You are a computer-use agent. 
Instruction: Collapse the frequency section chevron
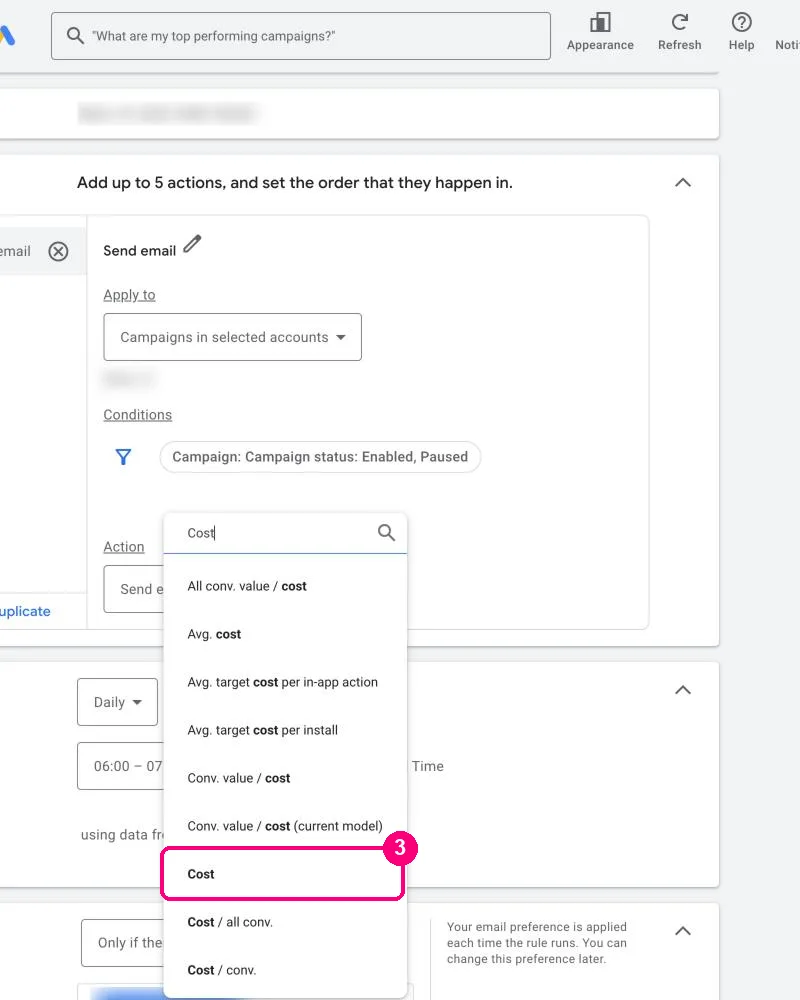(683, 690)
